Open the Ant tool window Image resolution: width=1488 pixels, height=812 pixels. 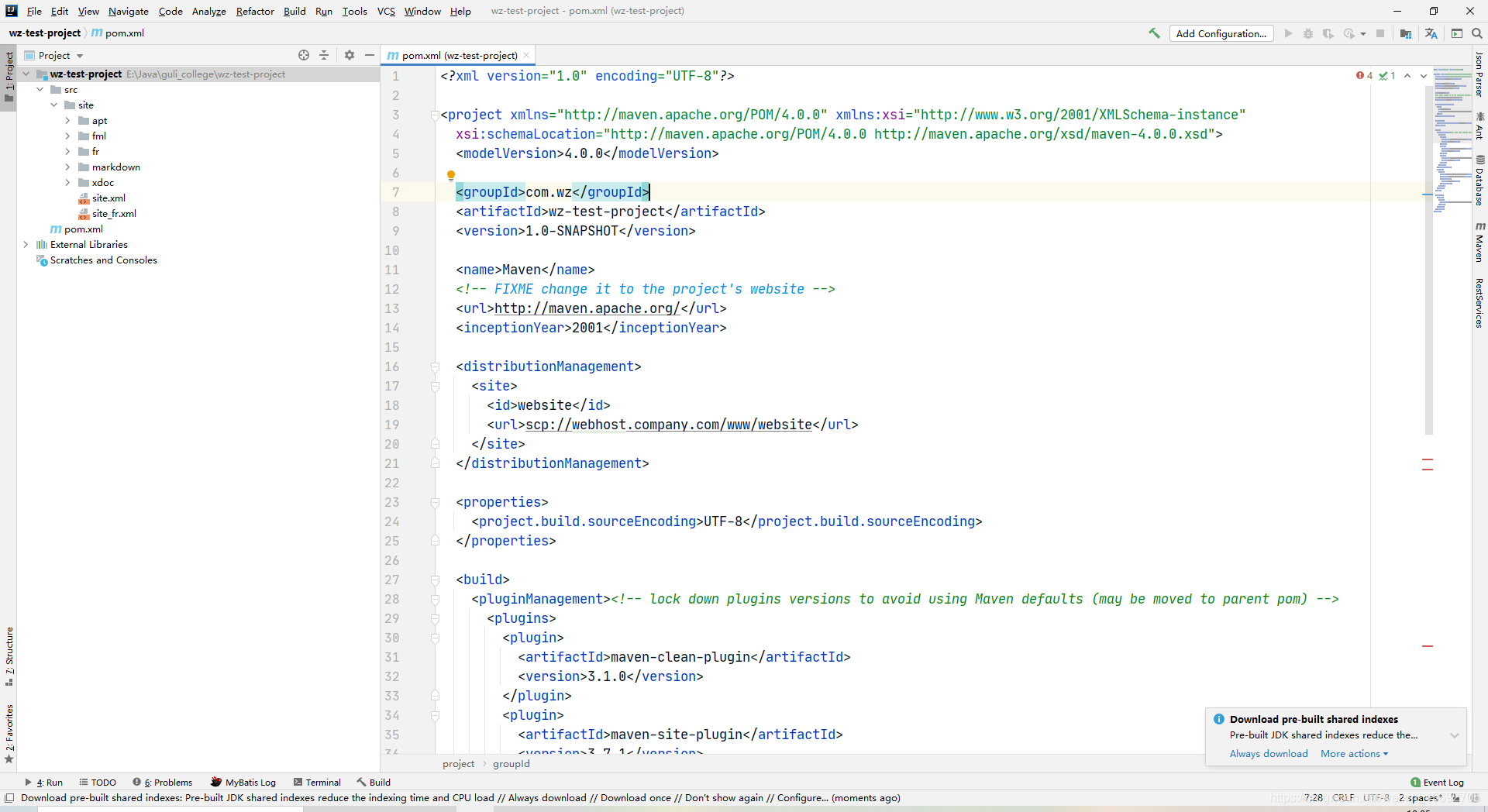click(x=1479, y=126)
